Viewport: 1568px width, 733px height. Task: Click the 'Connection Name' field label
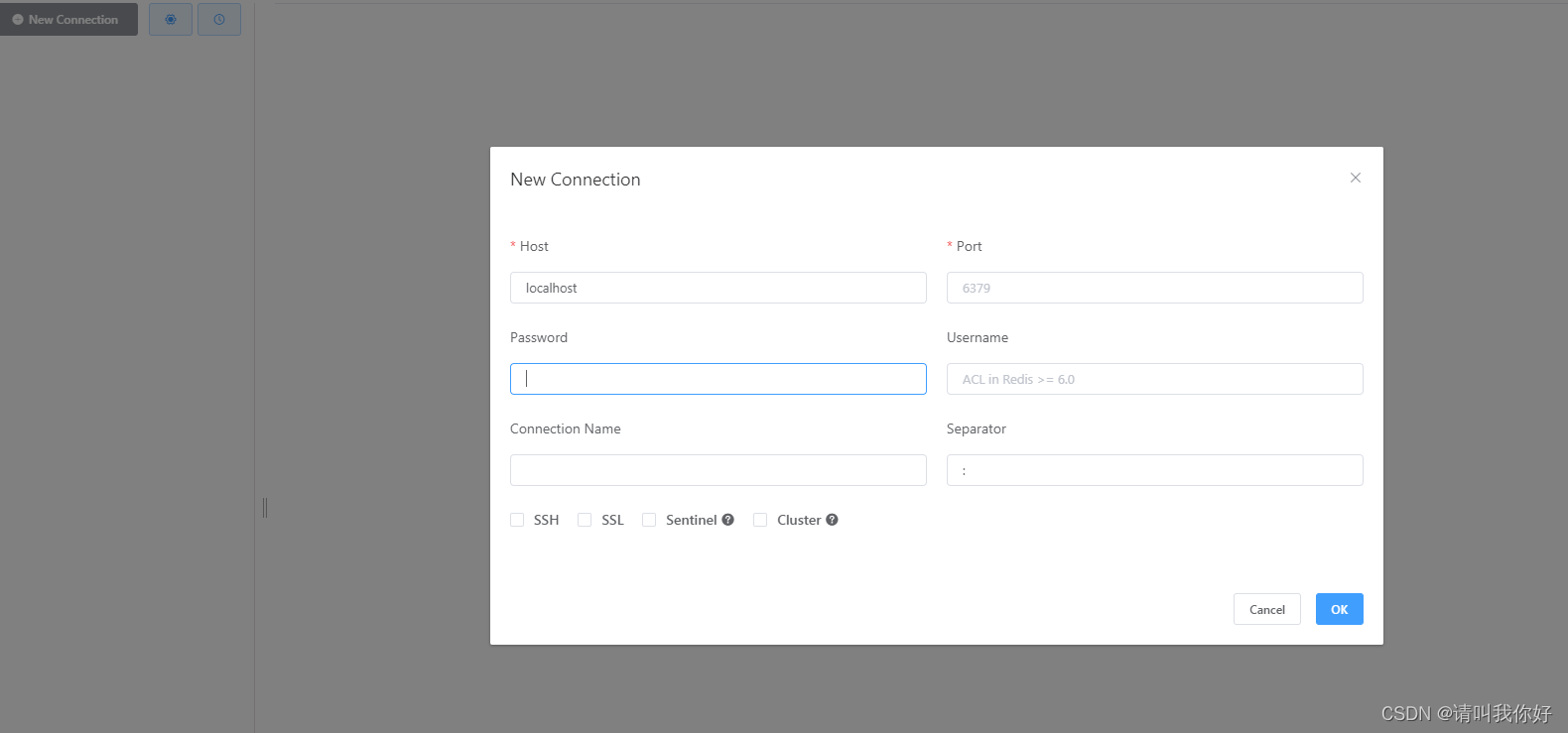(x=566, y=428)
